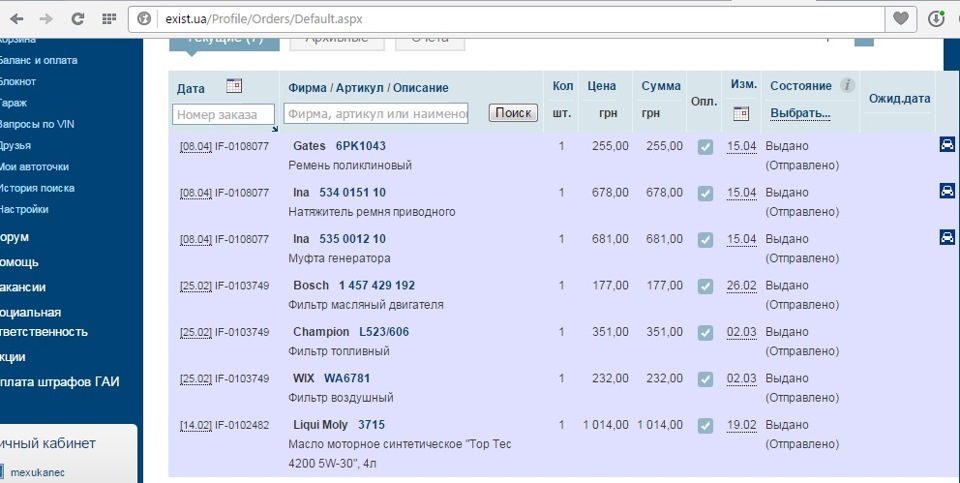Toggle paid checkbox for WIX WA6781
960x483 pixels.
tap(705, 380)
